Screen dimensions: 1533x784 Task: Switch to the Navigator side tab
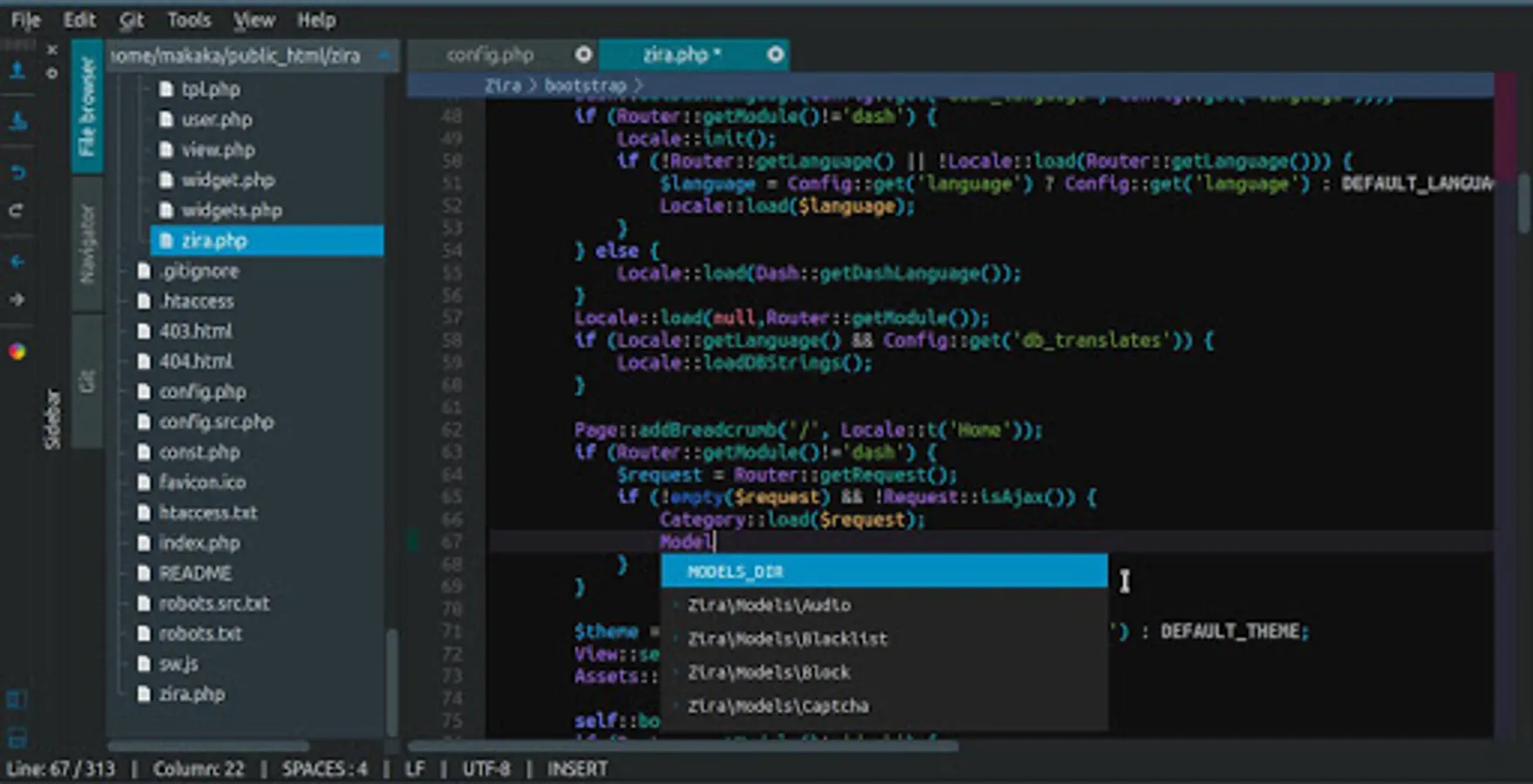87,244
